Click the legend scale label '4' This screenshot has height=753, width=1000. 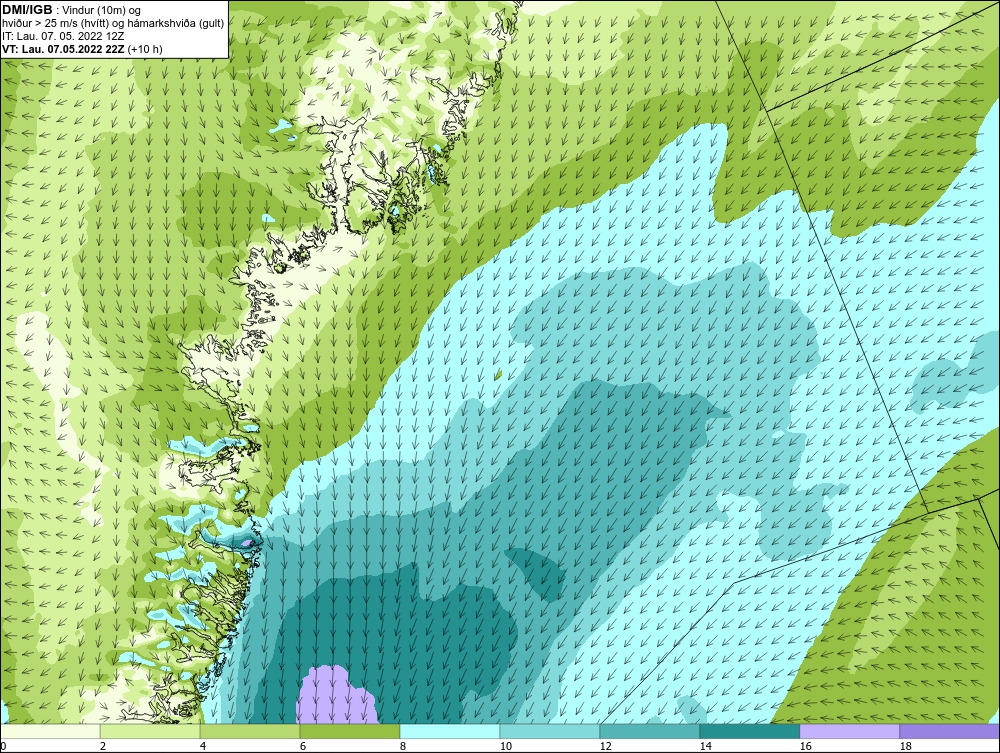click(x=203, y=746)
